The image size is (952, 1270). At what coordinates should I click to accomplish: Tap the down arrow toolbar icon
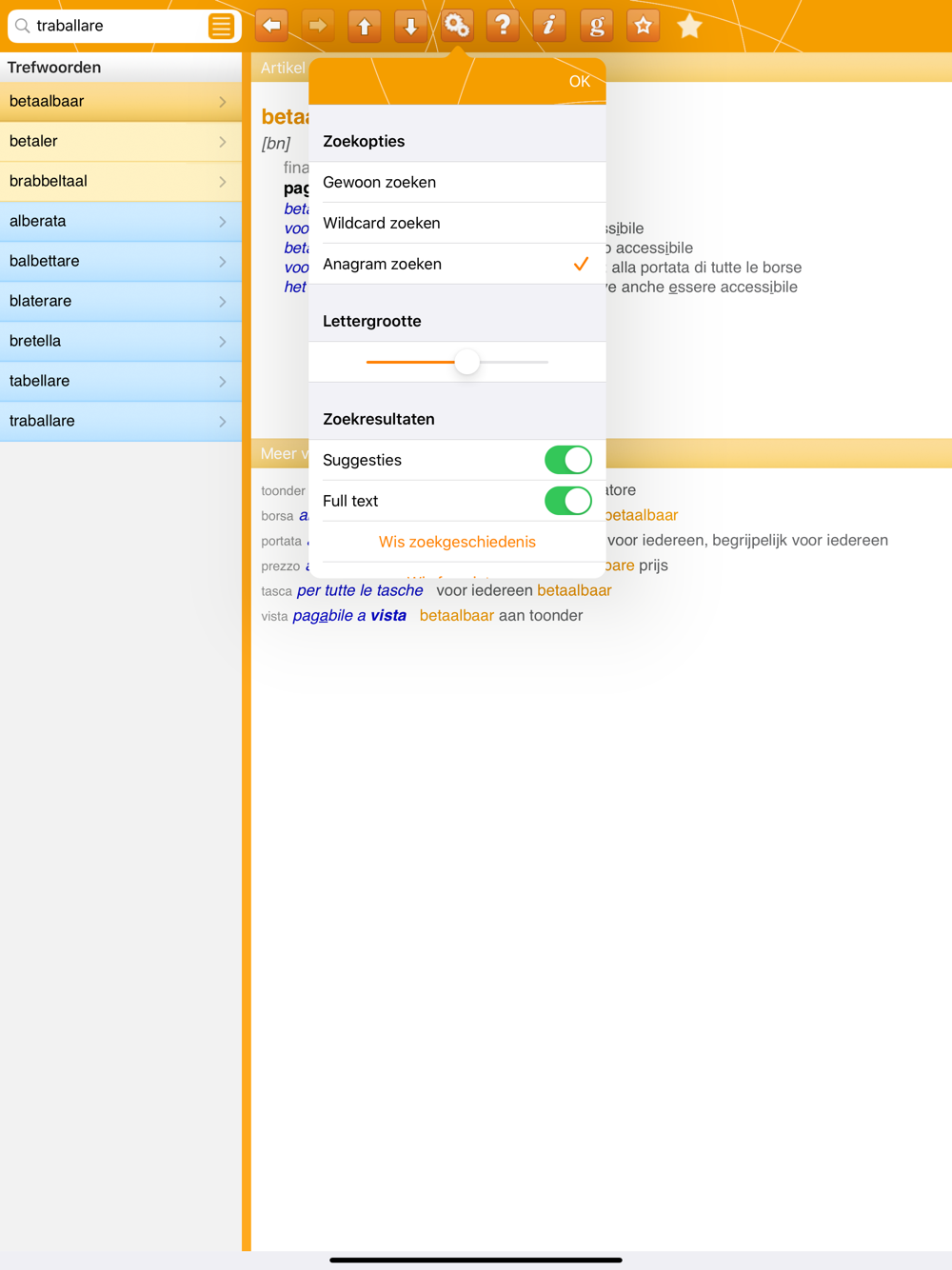tap(411, 26)
